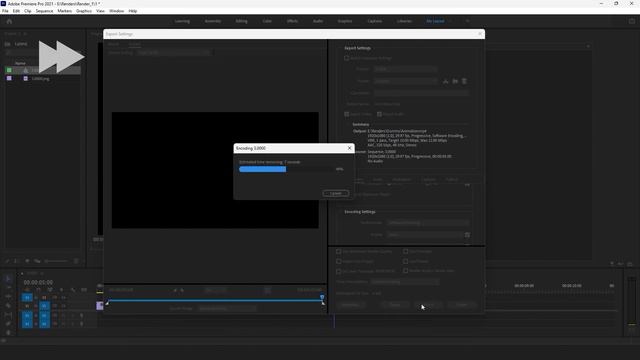Viewport: 640px width, 360px height.
Task: Toggle the Export Video checkbox
Action: pos(347,114)
